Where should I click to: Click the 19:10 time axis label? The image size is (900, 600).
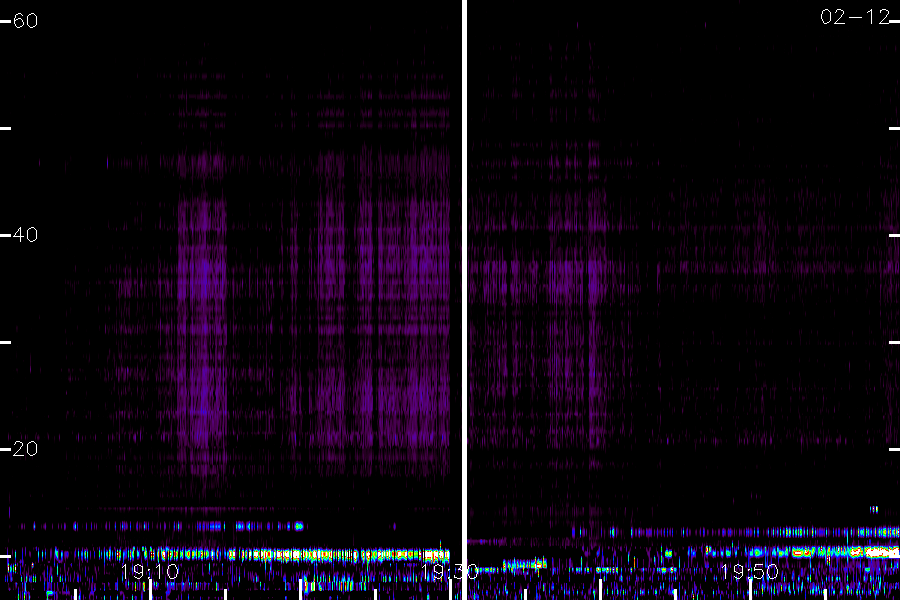pyautogui.click(x=150, y=572)
